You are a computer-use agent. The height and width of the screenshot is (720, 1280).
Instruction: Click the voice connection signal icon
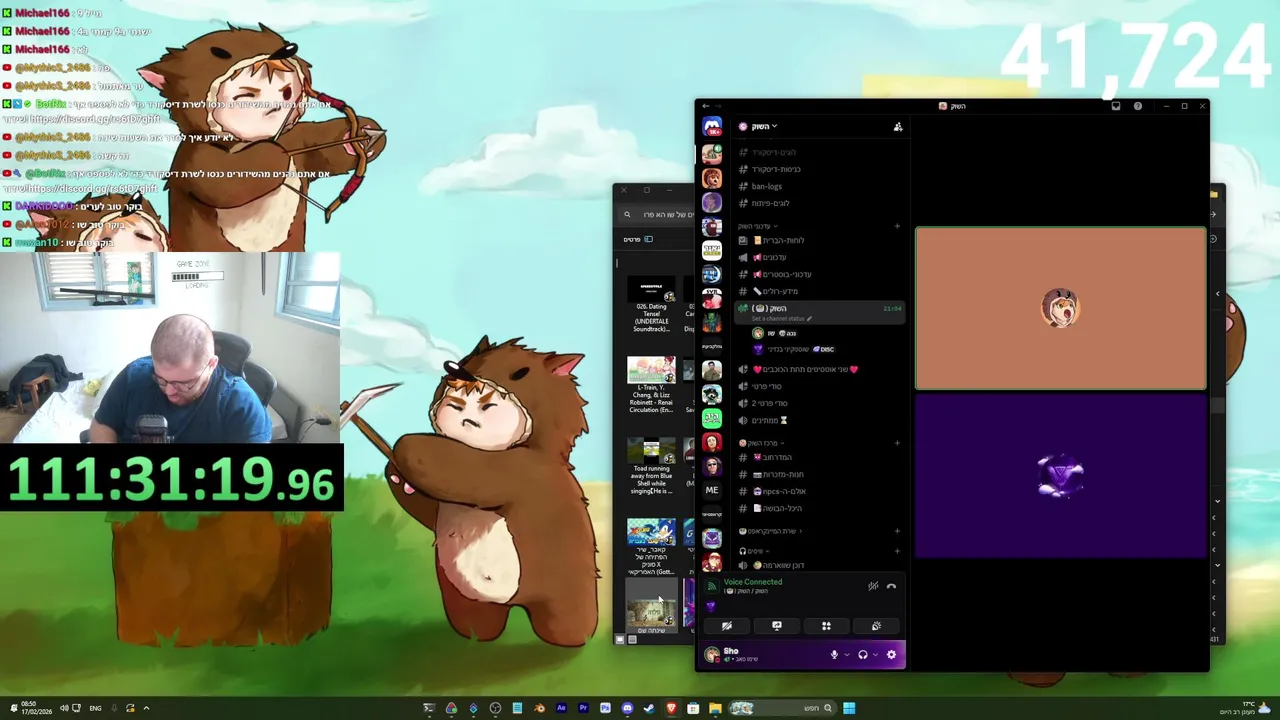[x=712, y=586]
